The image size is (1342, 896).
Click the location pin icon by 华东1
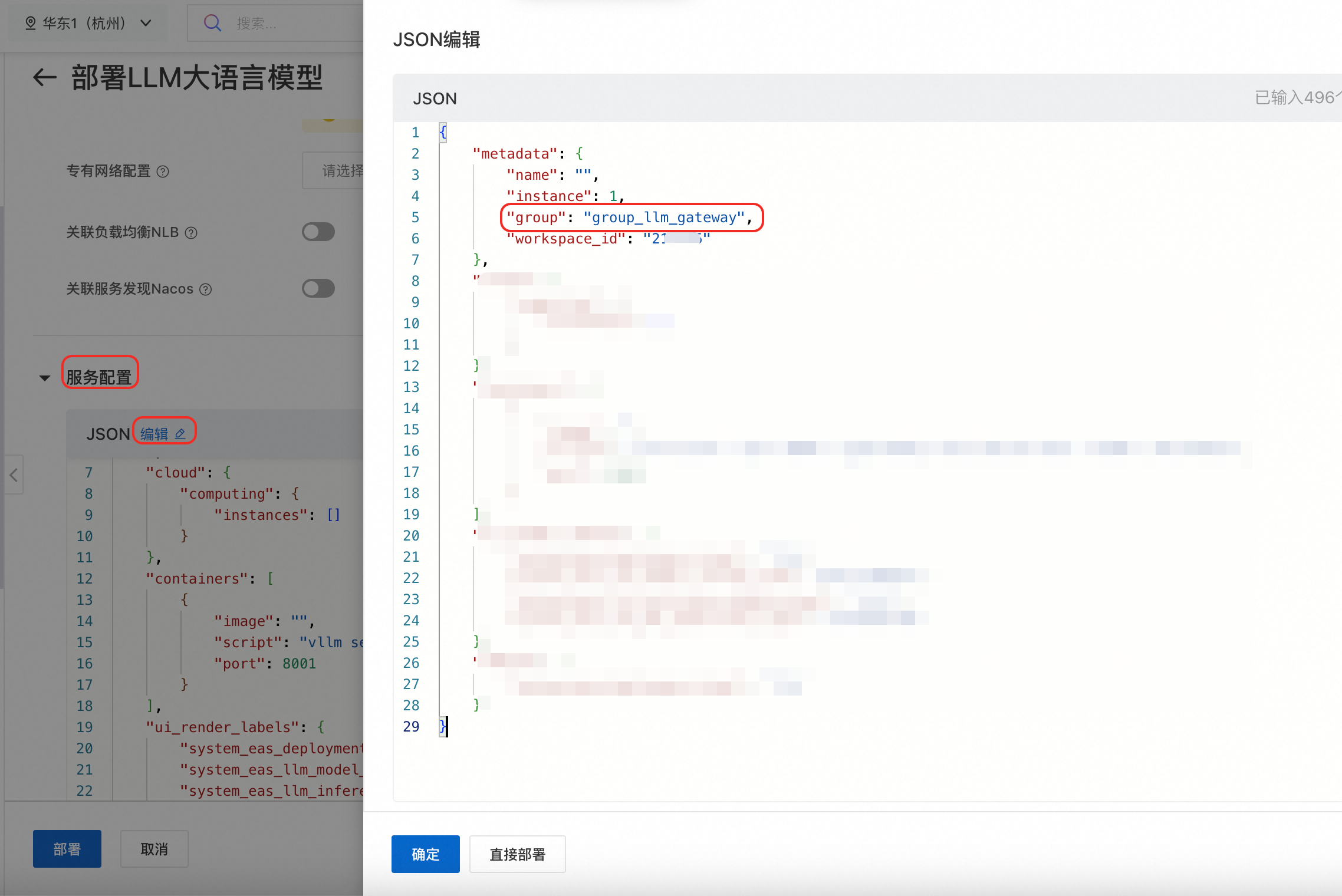pos(31,23)
